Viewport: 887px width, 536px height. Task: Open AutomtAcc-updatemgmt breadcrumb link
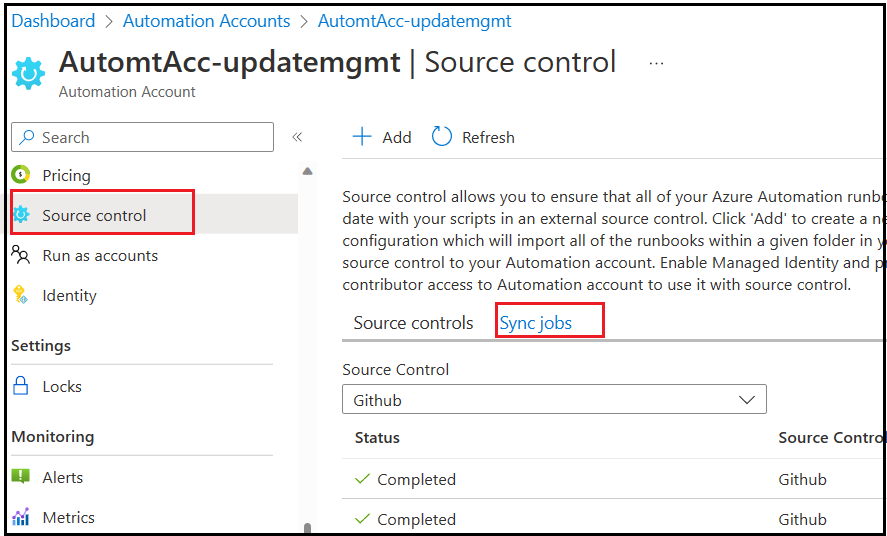click(415, 21)
